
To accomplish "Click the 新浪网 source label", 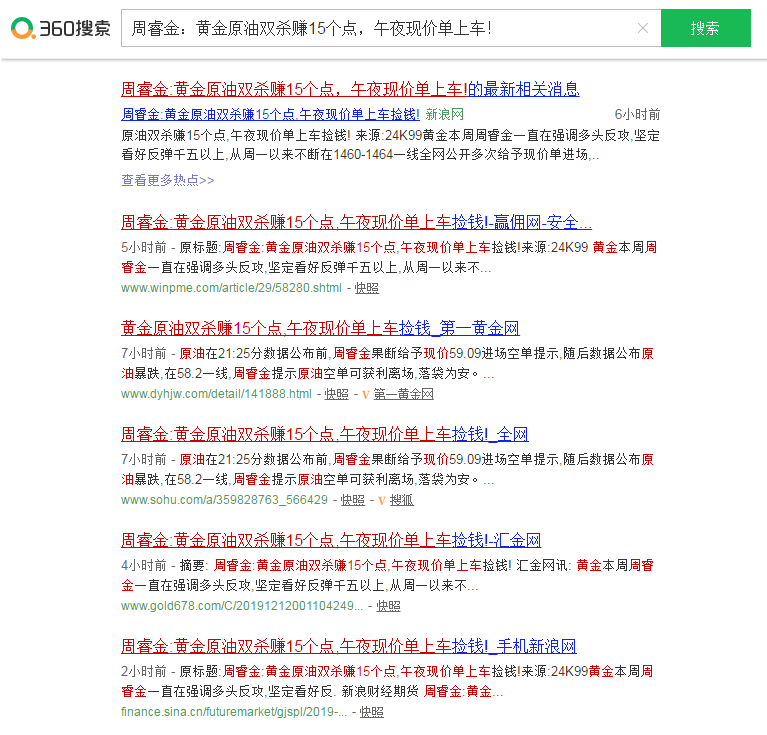I will 445,114.
